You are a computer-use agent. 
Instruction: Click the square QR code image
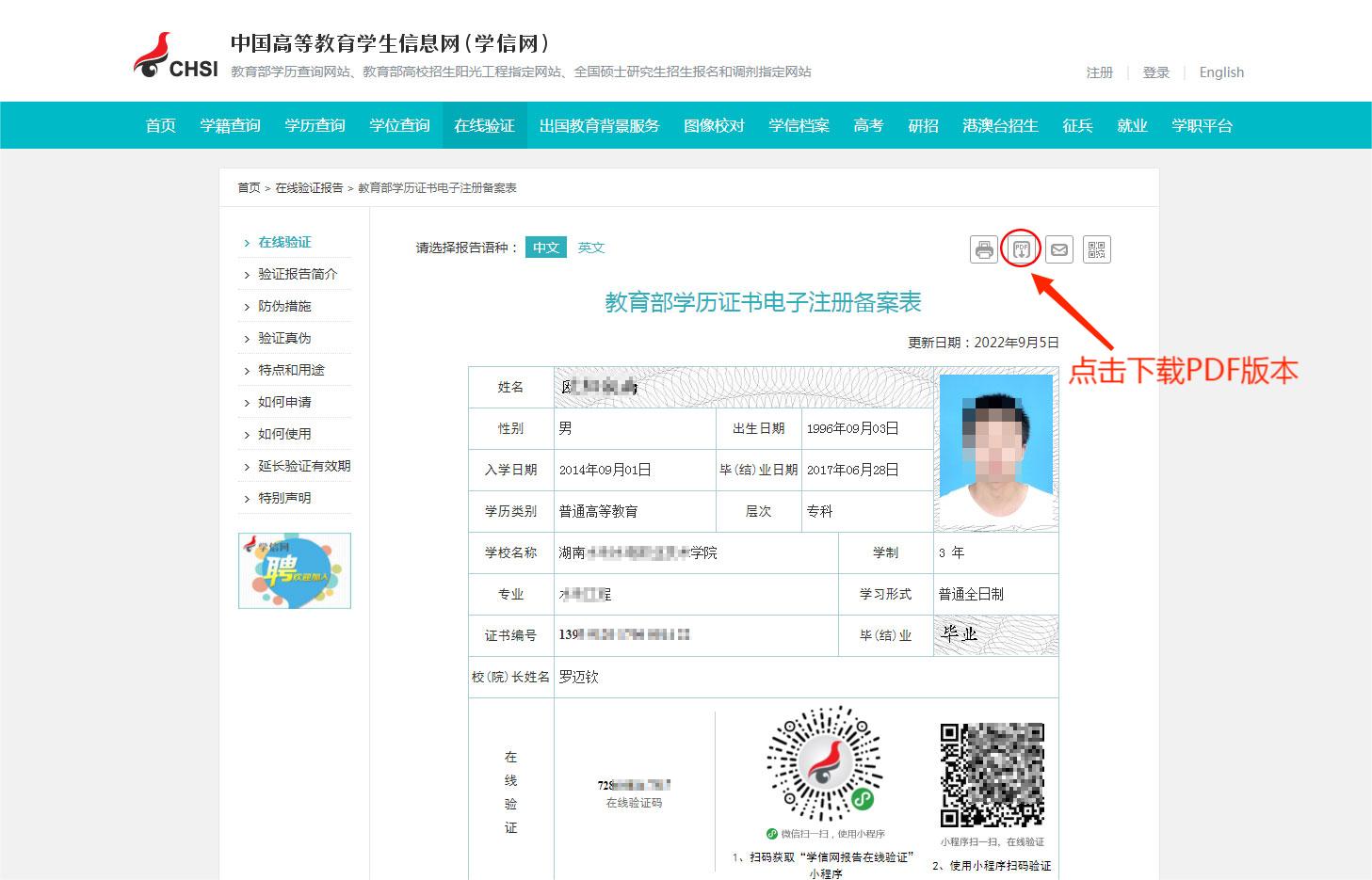pos(992,775)
